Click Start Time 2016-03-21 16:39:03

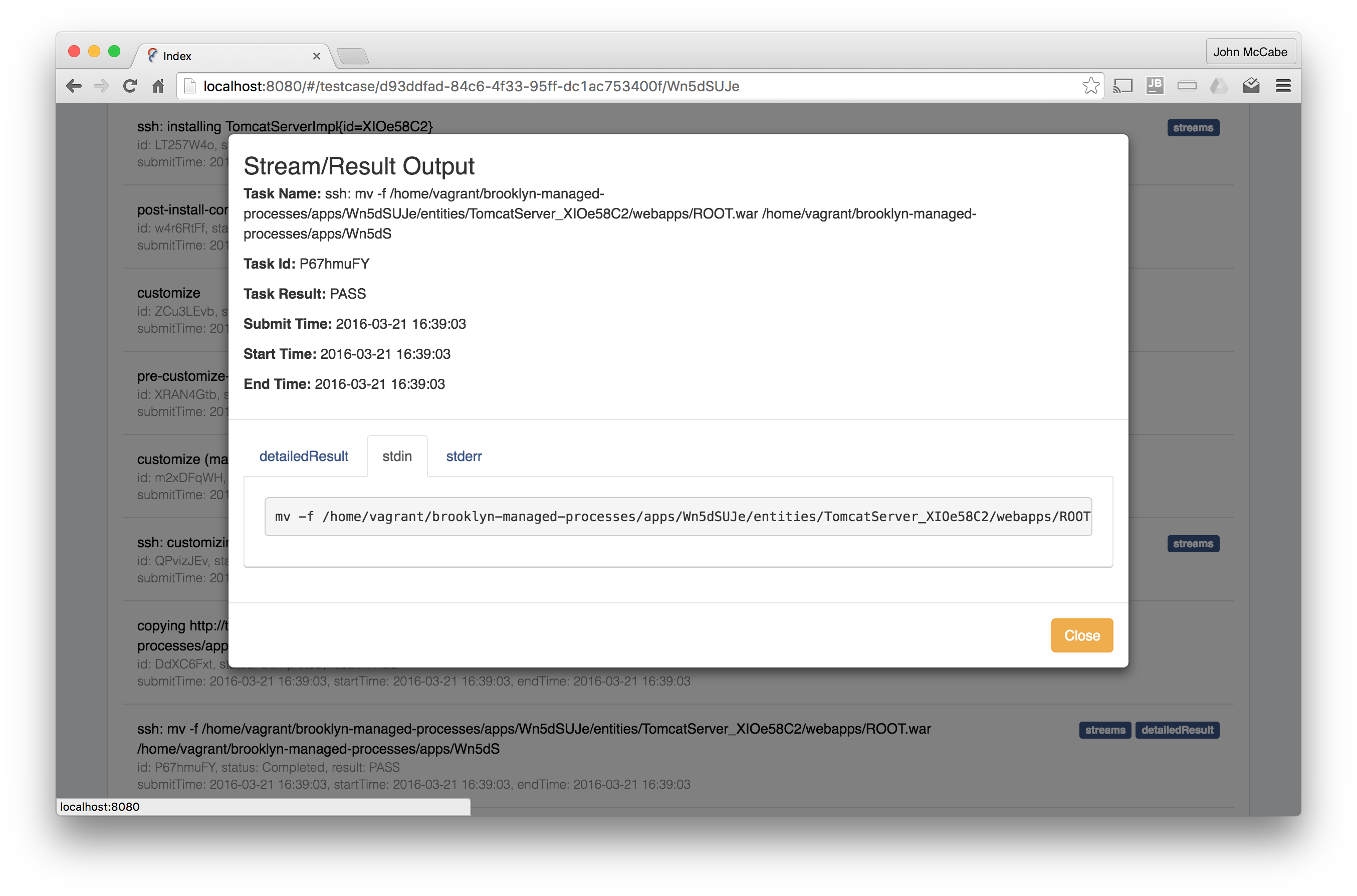pos(347,354)
